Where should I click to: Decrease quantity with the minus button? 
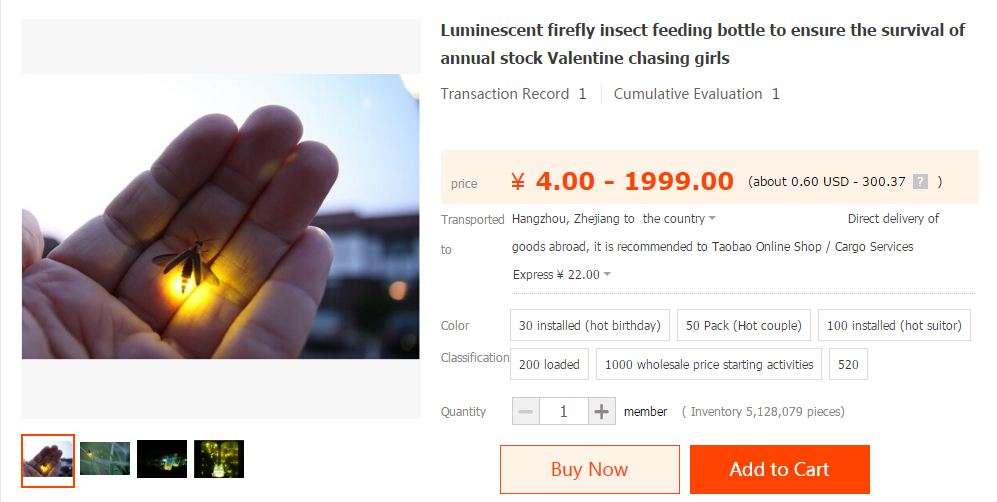(x=526, y=411)
